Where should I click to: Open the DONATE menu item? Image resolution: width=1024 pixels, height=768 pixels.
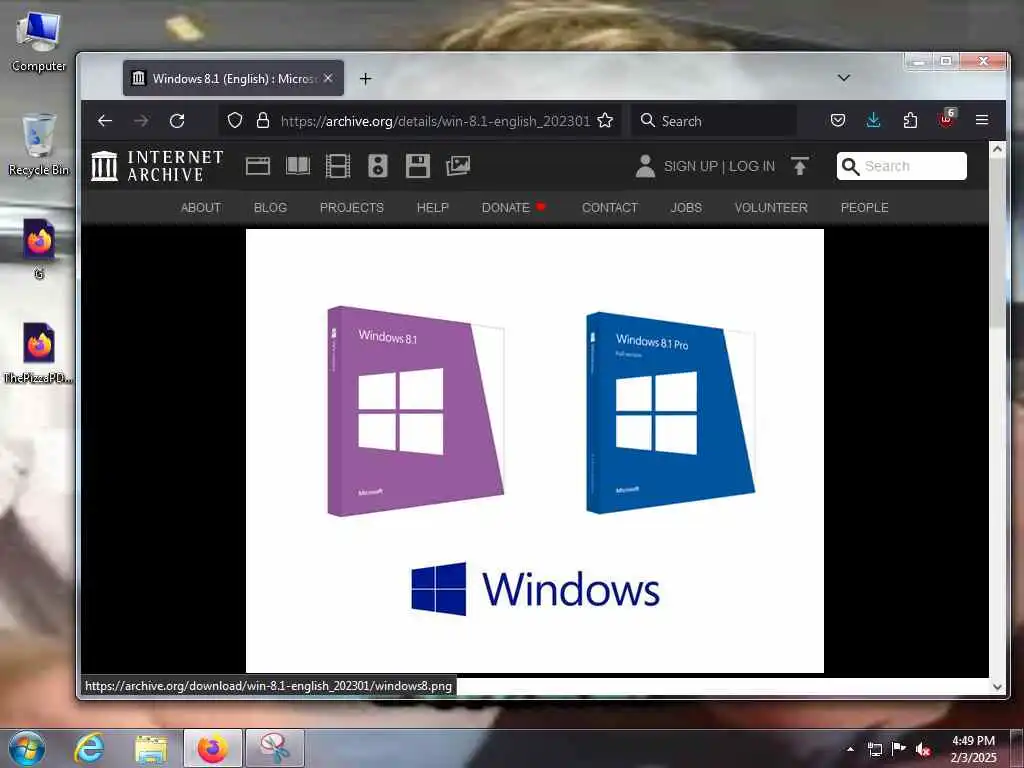click(513, 208)
